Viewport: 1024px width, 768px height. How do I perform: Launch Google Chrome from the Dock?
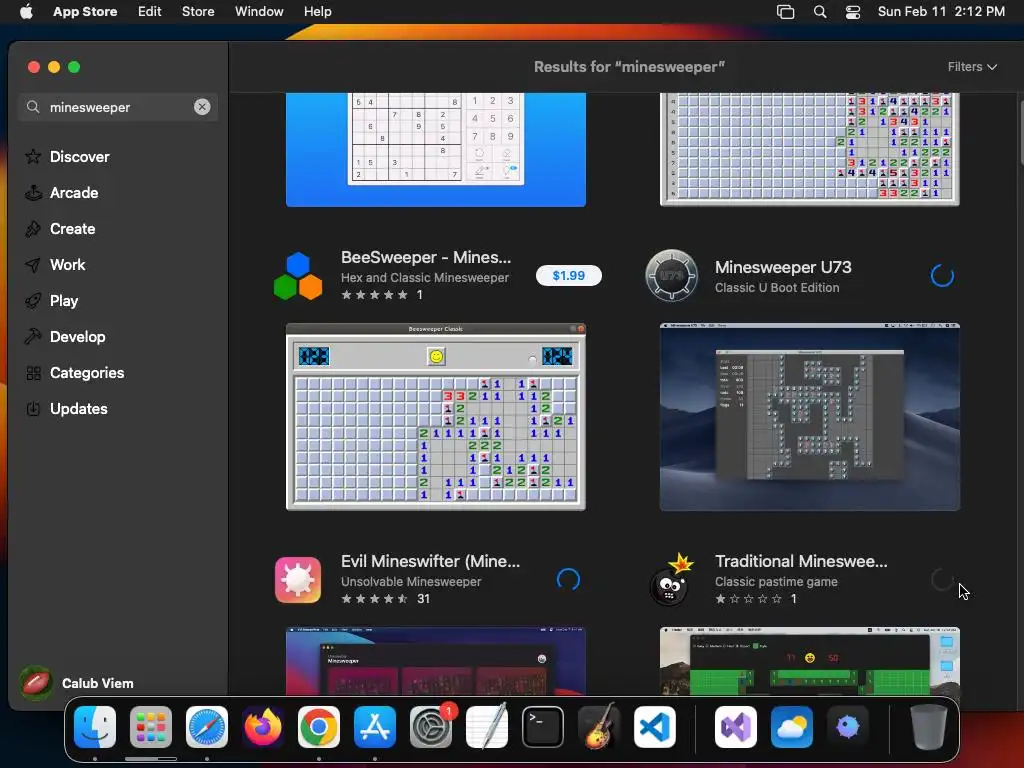(319, 727)
